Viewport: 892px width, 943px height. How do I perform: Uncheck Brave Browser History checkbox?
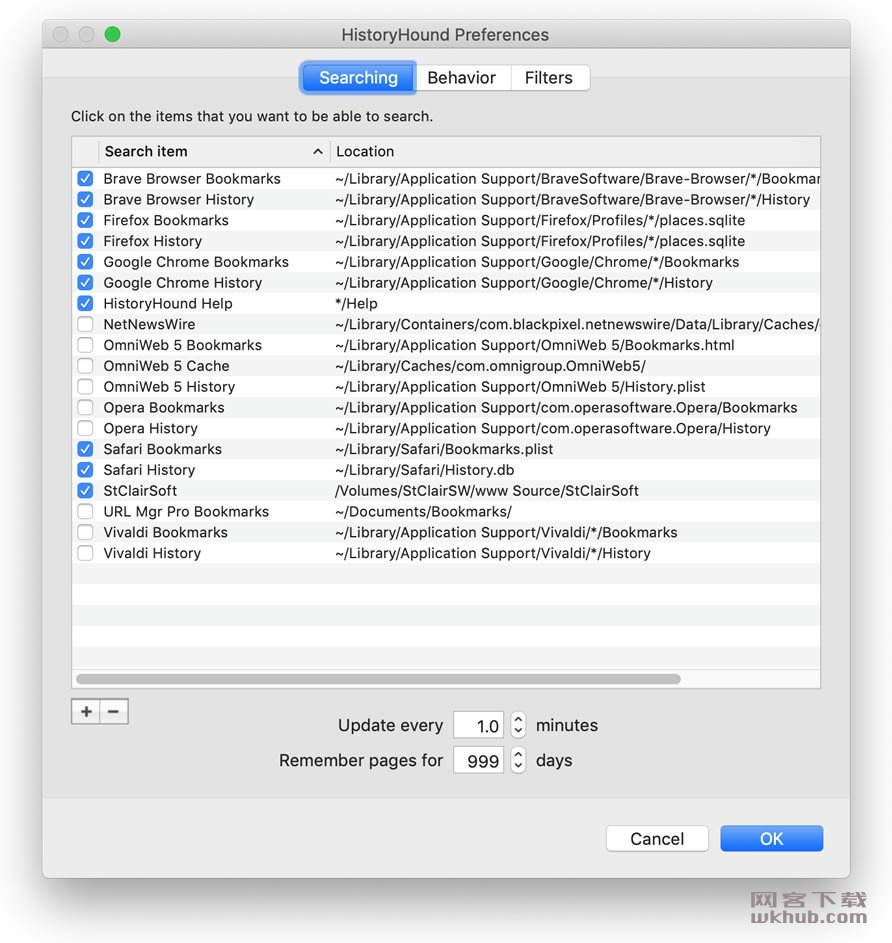pos(85,199)
